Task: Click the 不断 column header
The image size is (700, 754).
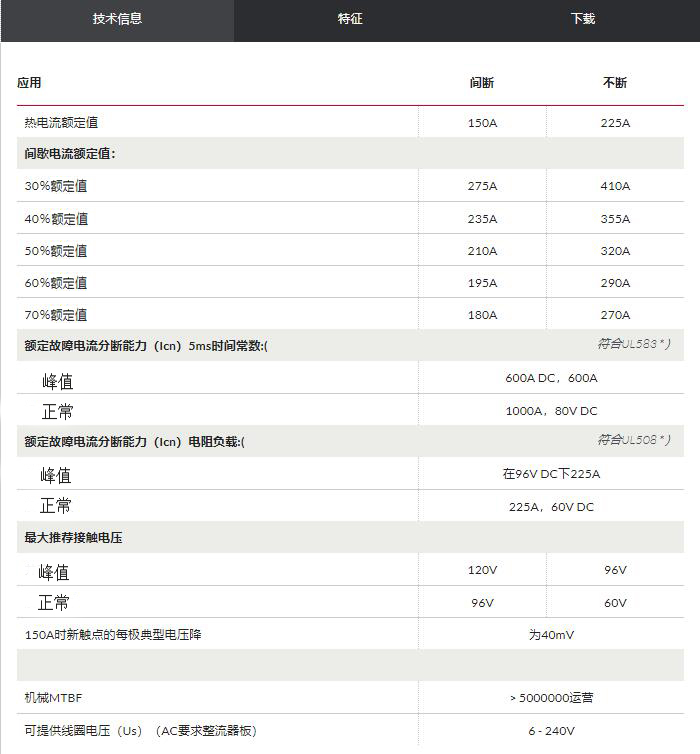Action: pos(615,83)
